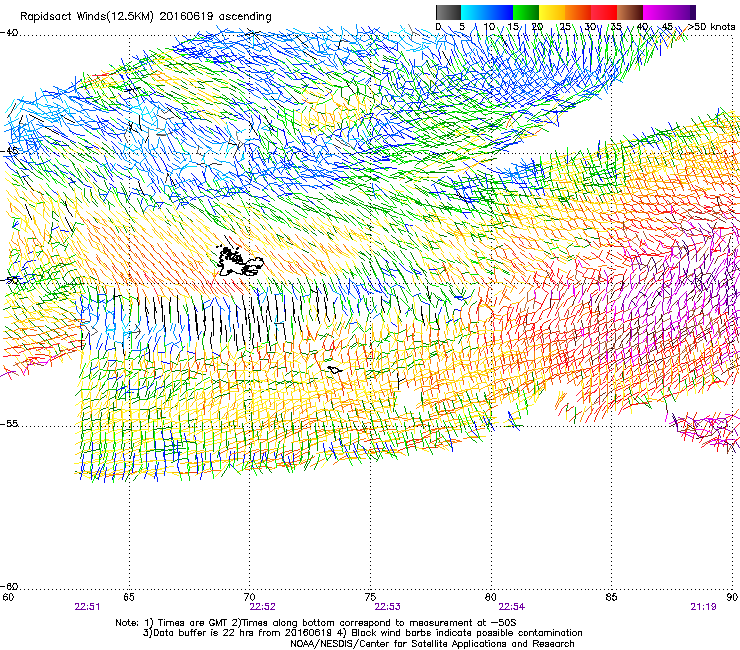Image resolution: width=740 pixels, height=650 pixels.
Task: Click the latitude label '-40'
Action: coord(9,33)
